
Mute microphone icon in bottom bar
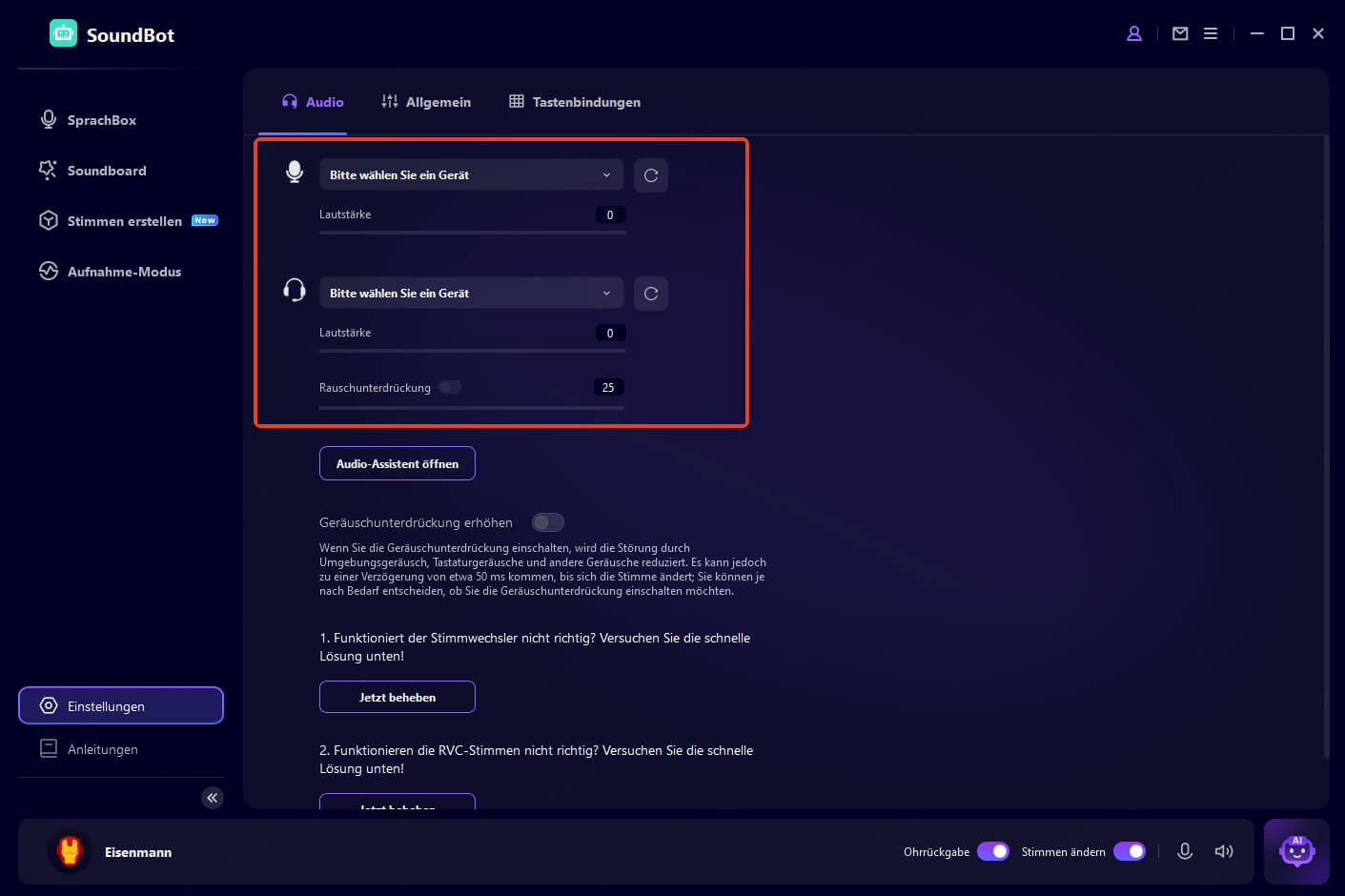[x=1185, y=851]
